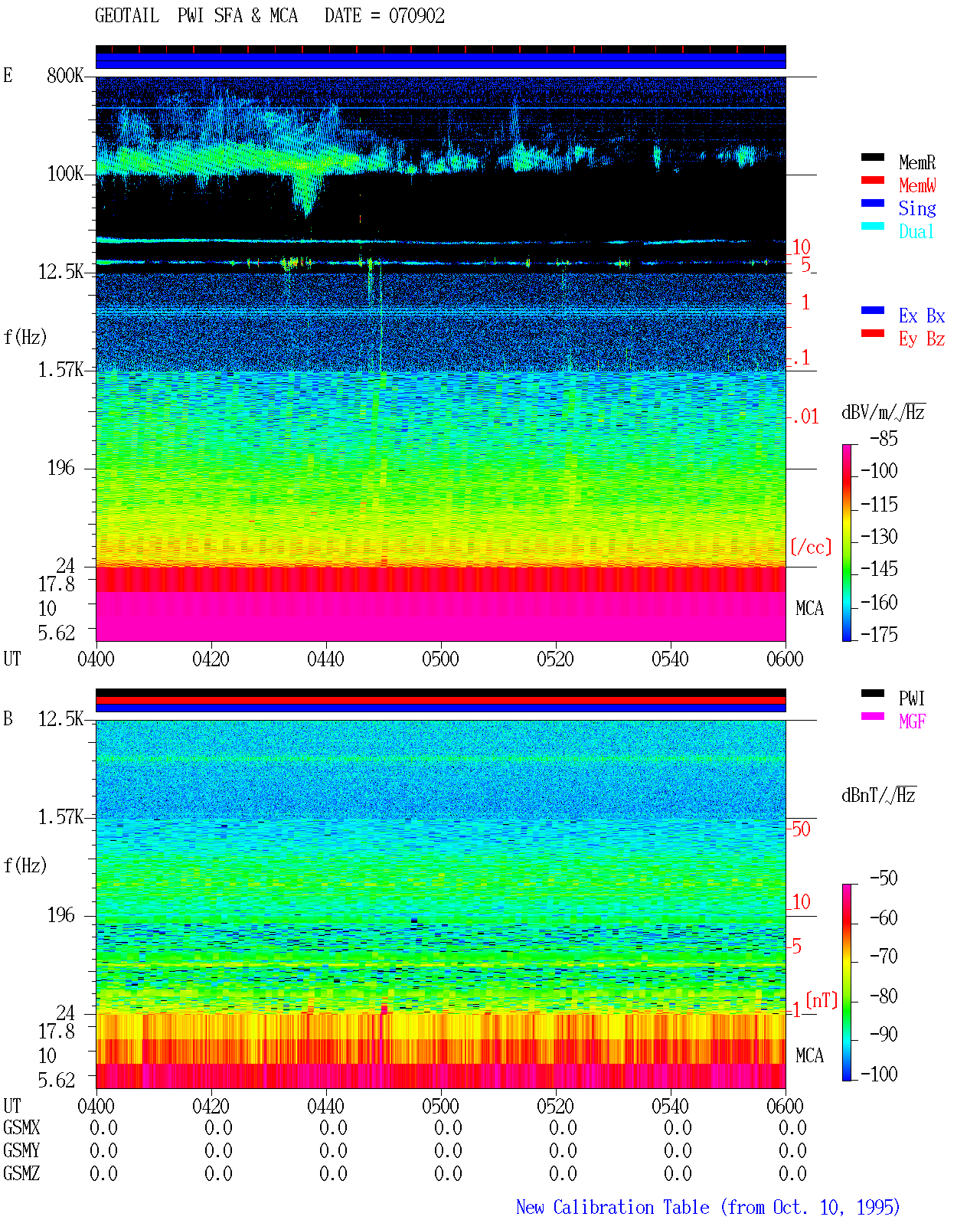
Task: Click the Ex Bx legend label
Action: point(922,316)
